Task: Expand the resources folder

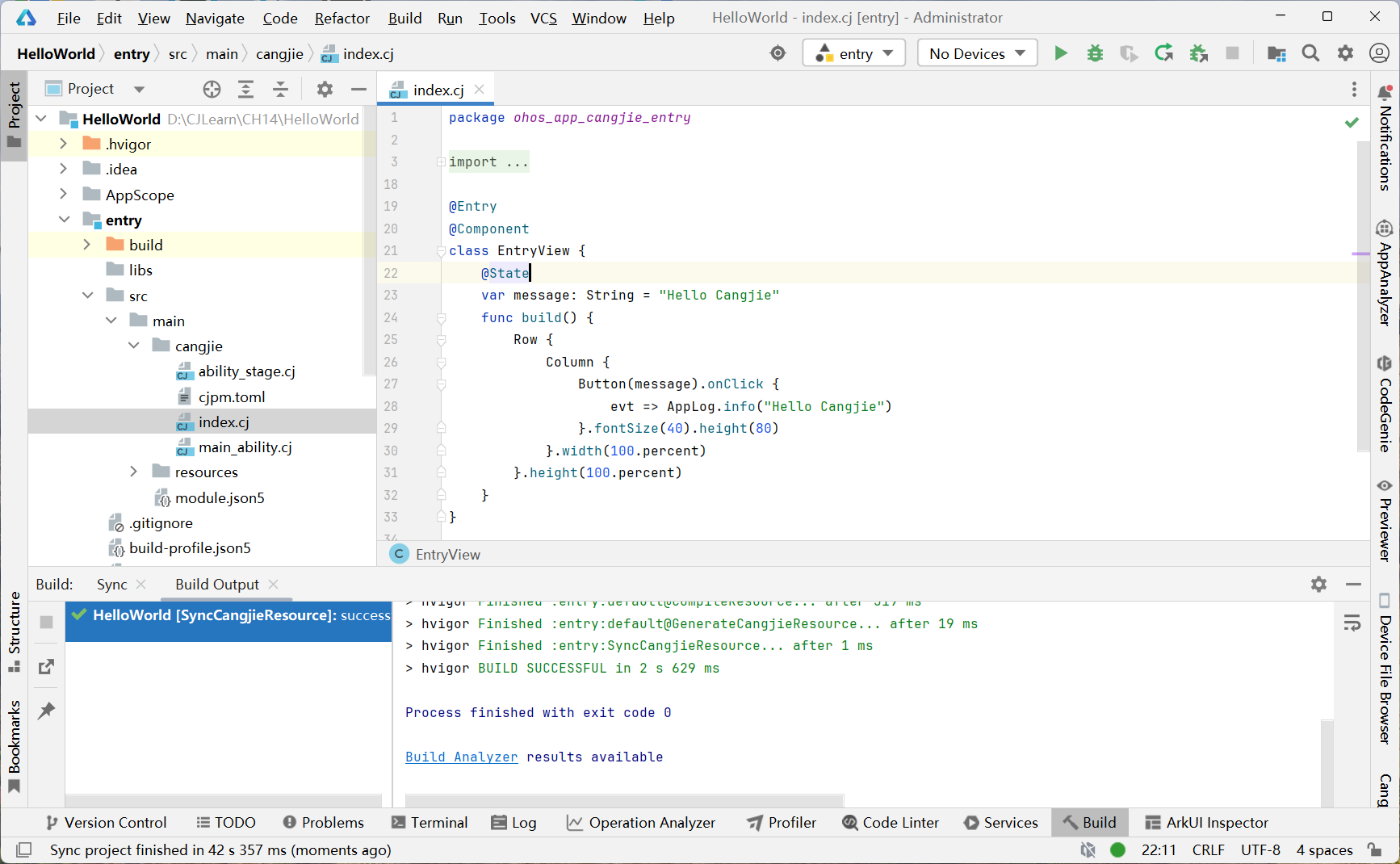Action: (x=134, y=472)
